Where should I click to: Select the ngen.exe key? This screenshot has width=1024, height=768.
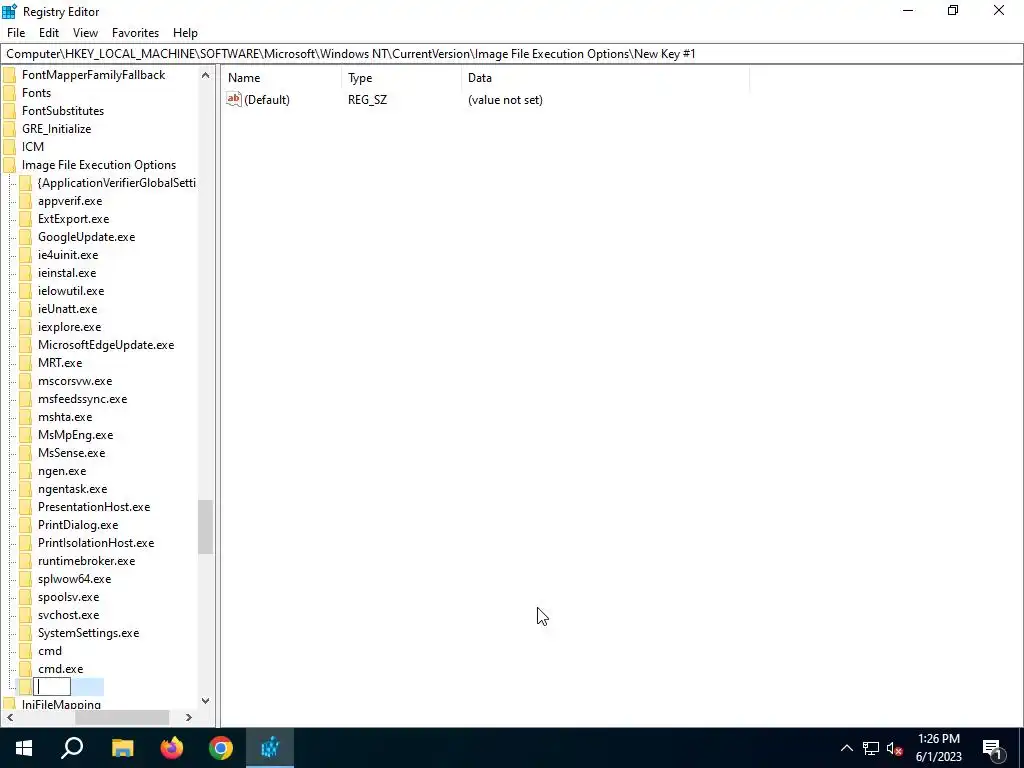click(61, 471)
